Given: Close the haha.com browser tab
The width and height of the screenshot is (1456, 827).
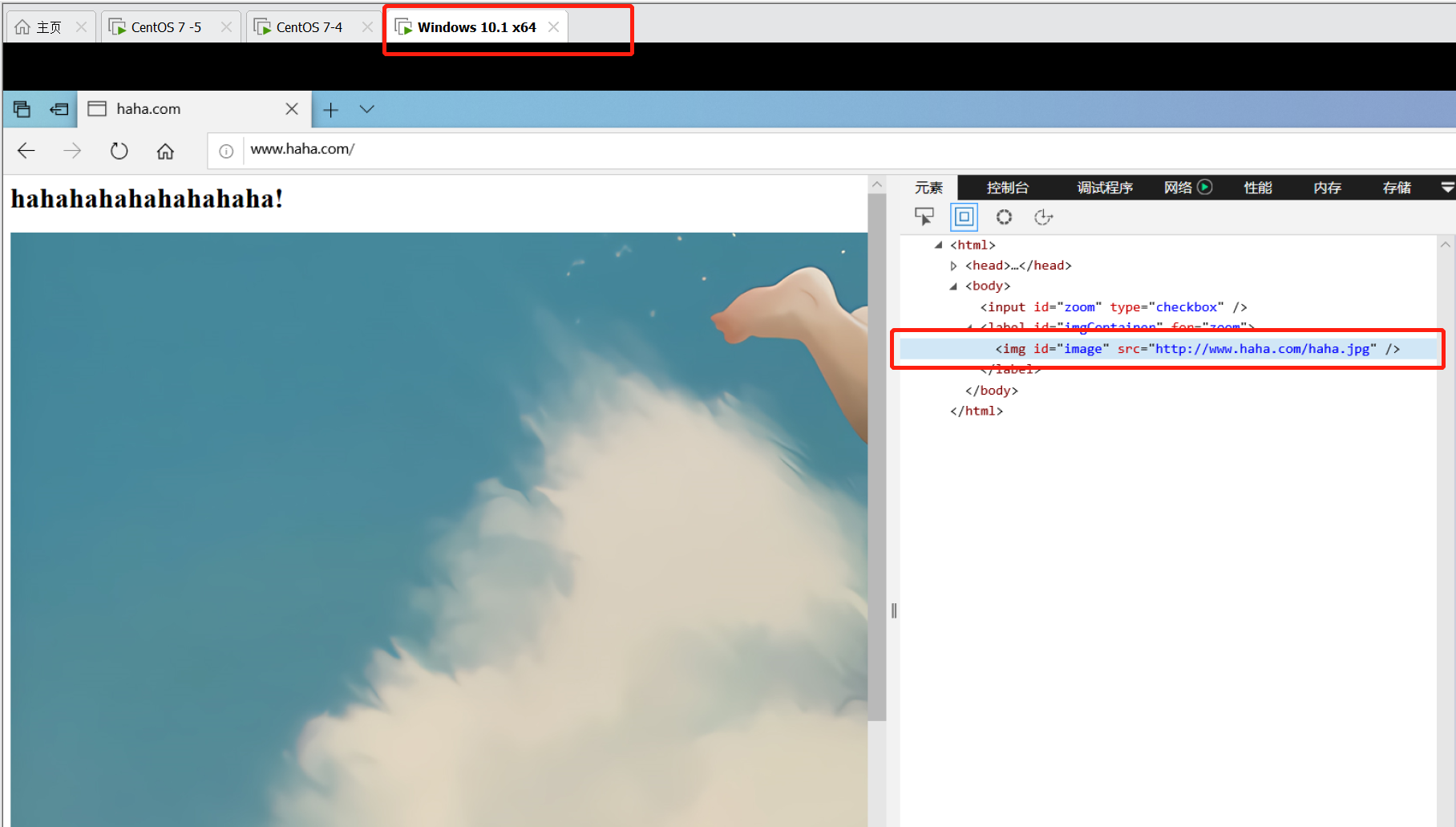Looking at the screenshot, I should [x=292, y=109].
